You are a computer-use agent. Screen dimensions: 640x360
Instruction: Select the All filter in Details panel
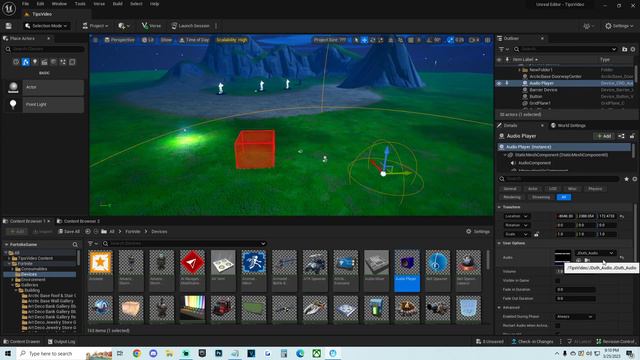pos(564,197)
